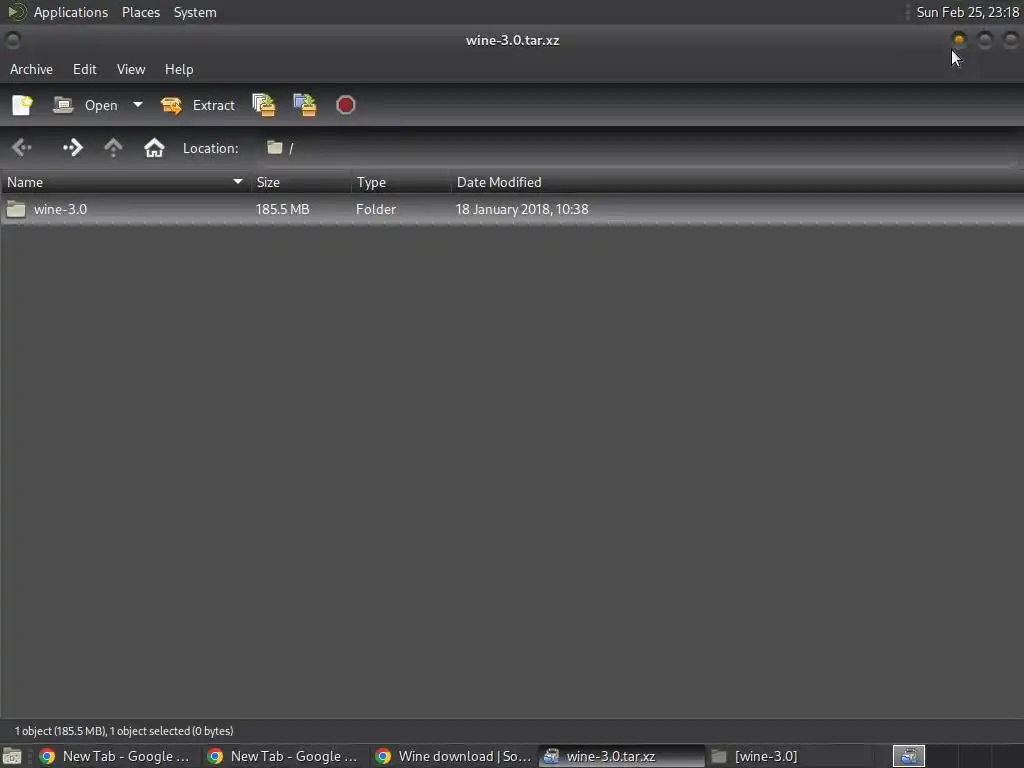
Task: Go to home location icon
Action: coord(154,148)
